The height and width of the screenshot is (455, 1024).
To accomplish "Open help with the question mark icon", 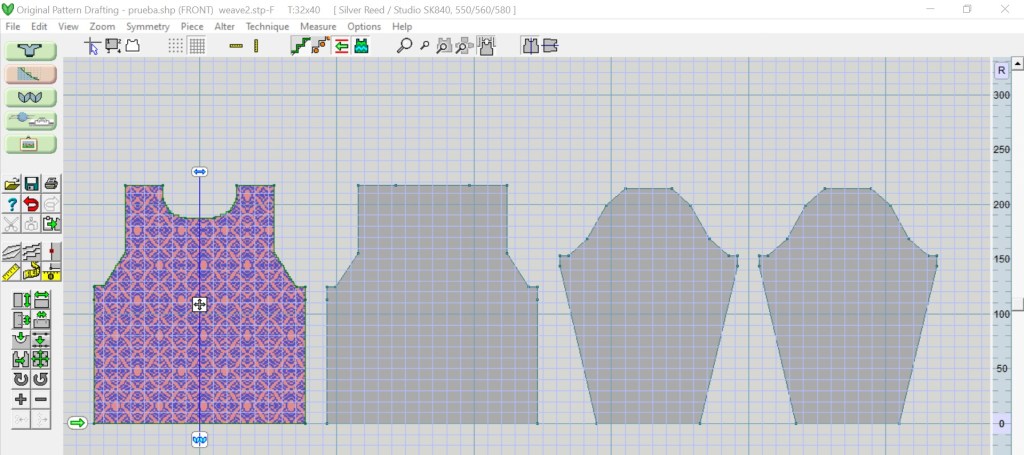I will 13,204.
